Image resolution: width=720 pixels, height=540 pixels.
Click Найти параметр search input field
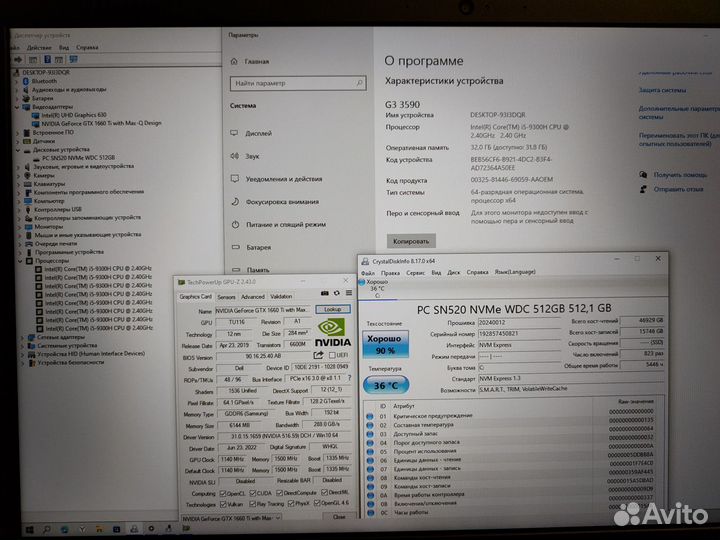(298, 83)
